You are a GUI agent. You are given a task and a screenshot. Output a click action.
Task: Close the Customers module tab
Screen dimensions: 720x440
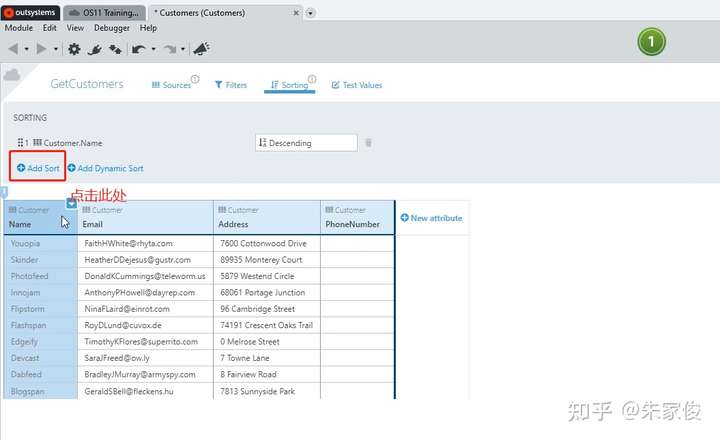[296, 13]
